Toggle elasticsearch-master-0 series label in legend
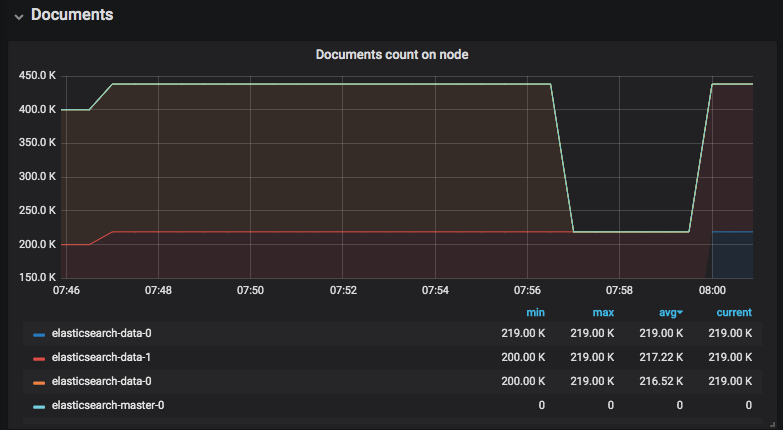Viewport: 783px width, 430px height. click(106, 405)
